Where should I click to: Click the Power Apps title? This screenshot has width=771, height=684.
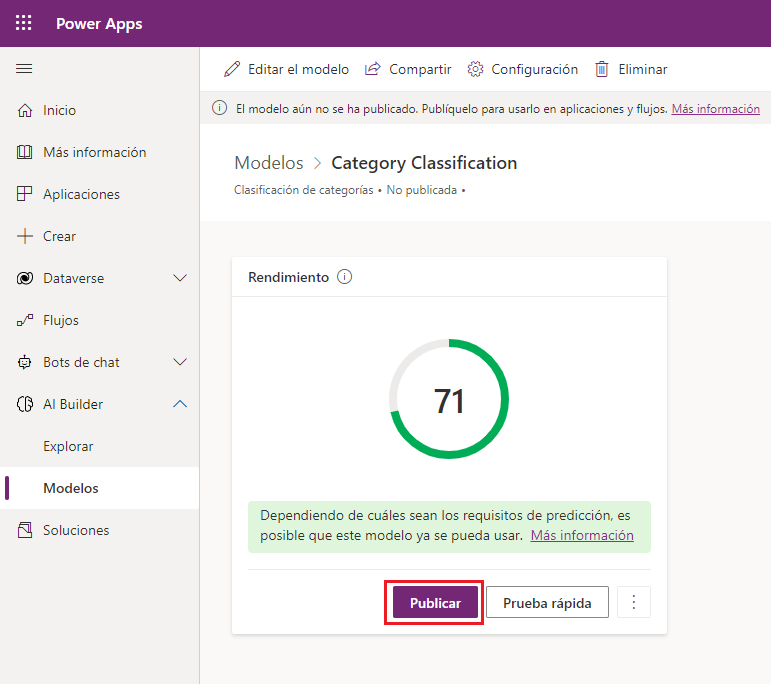99,24
